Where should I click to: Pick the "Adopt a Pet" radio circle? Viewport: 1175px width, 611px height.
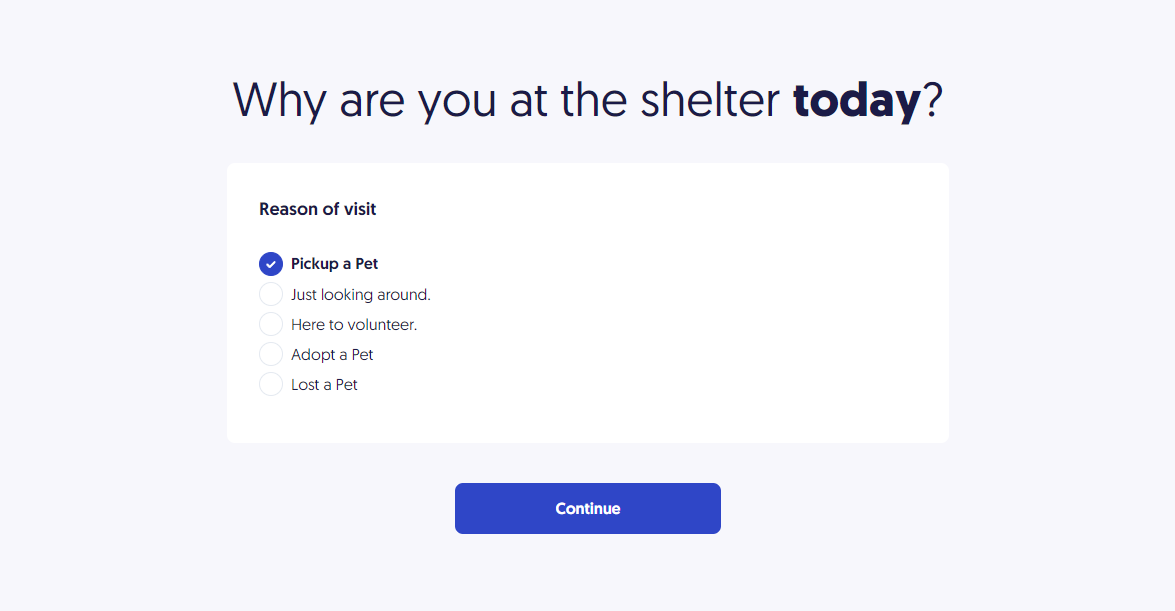coord(271,354)
